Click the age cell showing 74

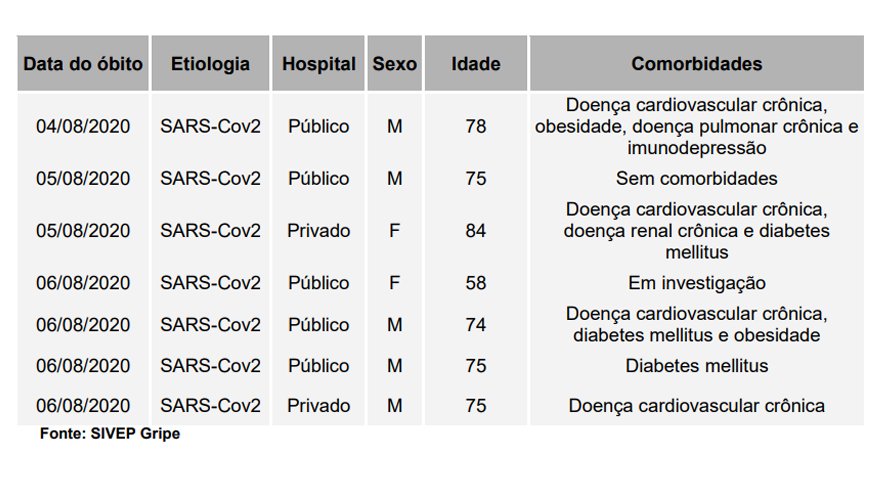point(476,325)
